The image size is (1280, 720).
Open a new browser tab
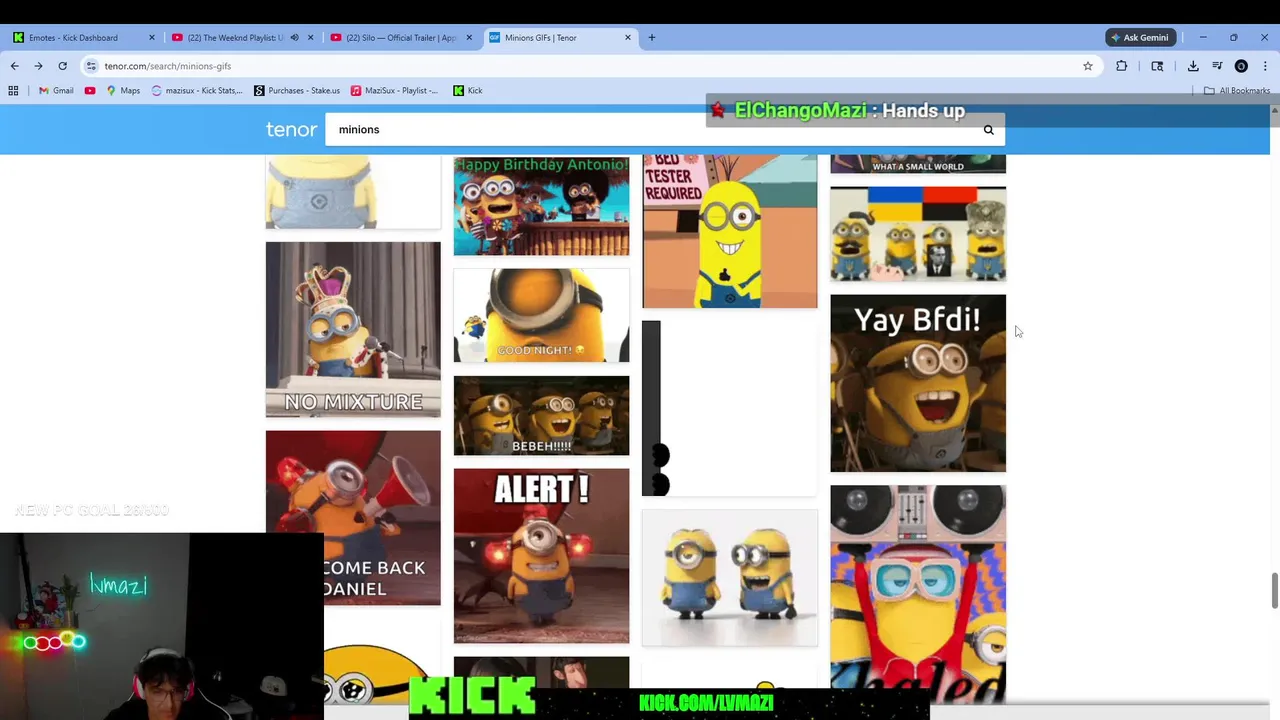(x=652, y=38)
